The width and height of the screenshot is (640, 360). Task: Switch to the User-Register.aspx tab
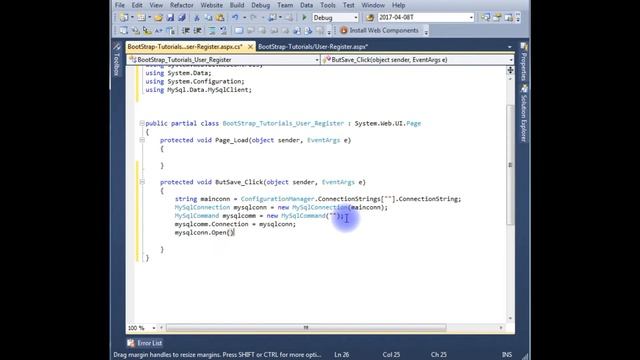click(x=313, y=47)
